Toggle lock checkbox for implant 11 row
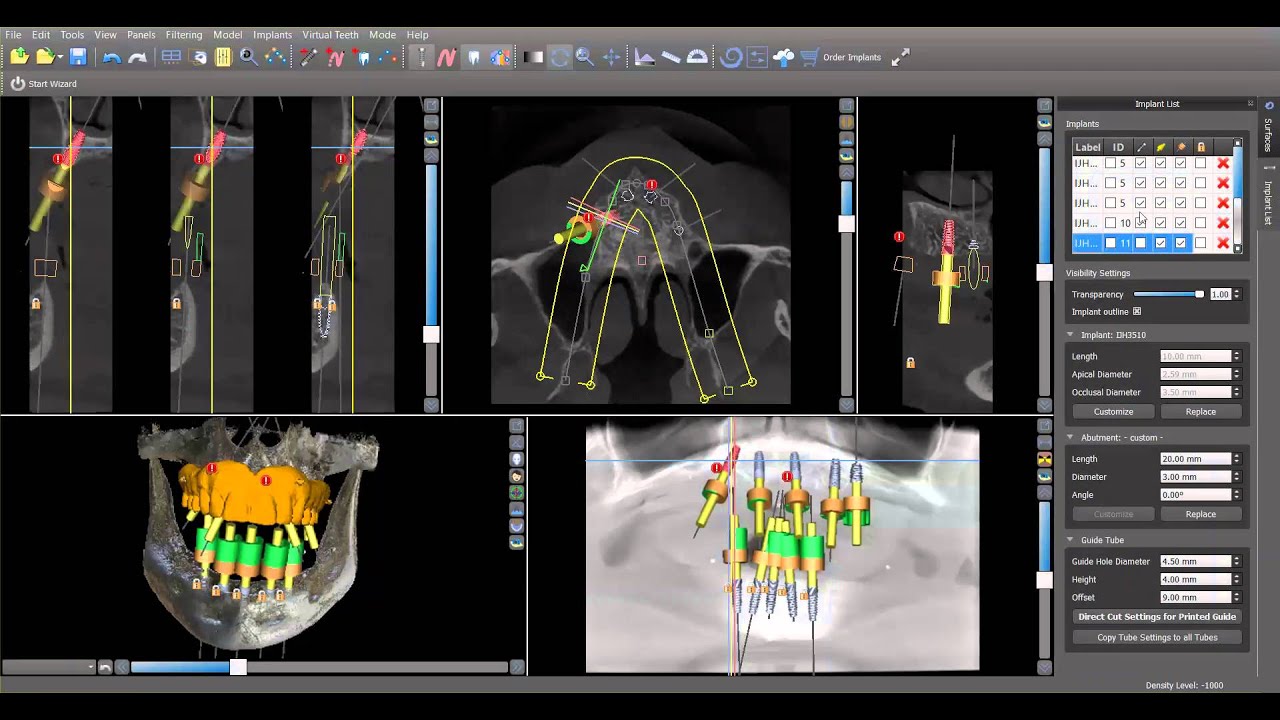 pyautogui.click(x=1201, y=243)
